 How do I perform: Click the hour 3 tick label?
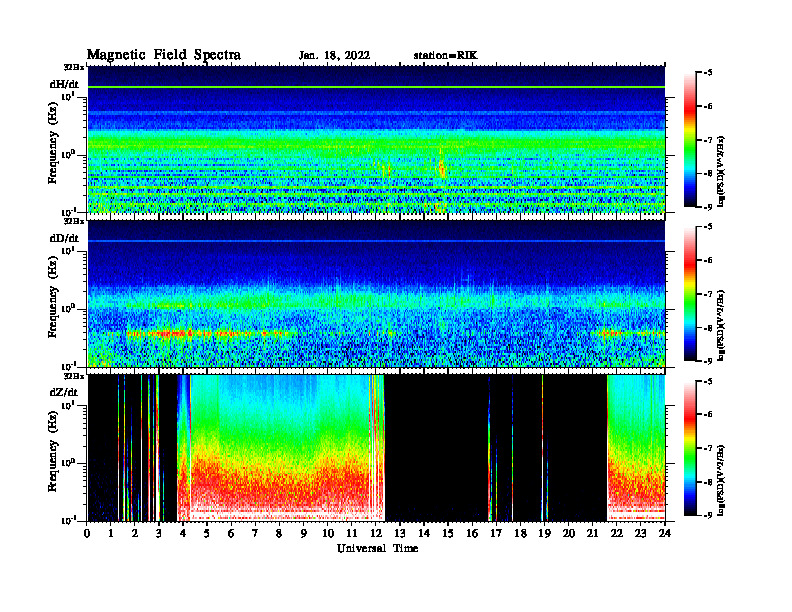point(159,534)
